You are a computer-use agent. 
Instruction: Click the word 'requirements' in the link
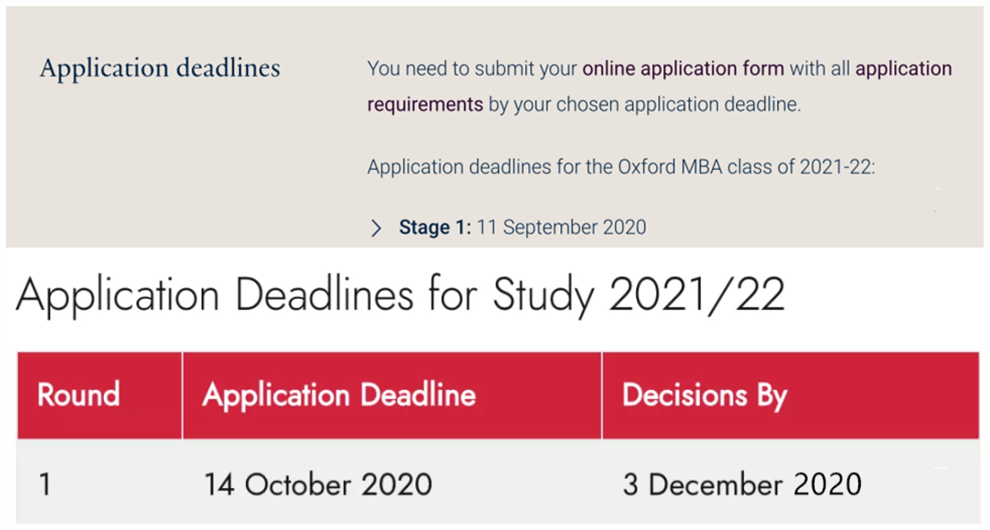(425, 104)
